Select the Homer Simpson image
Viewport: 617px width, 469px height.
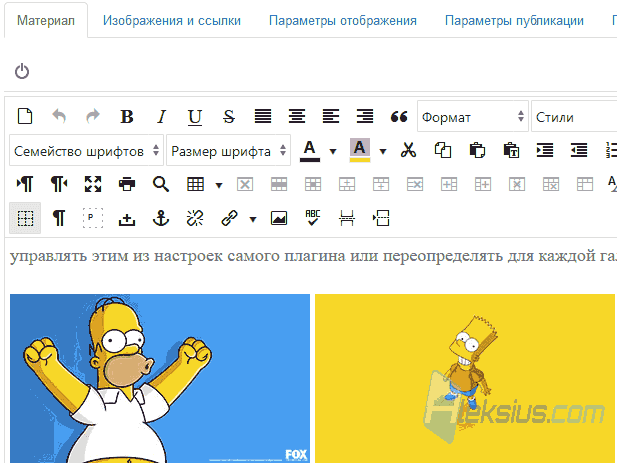tap(160, 379)
